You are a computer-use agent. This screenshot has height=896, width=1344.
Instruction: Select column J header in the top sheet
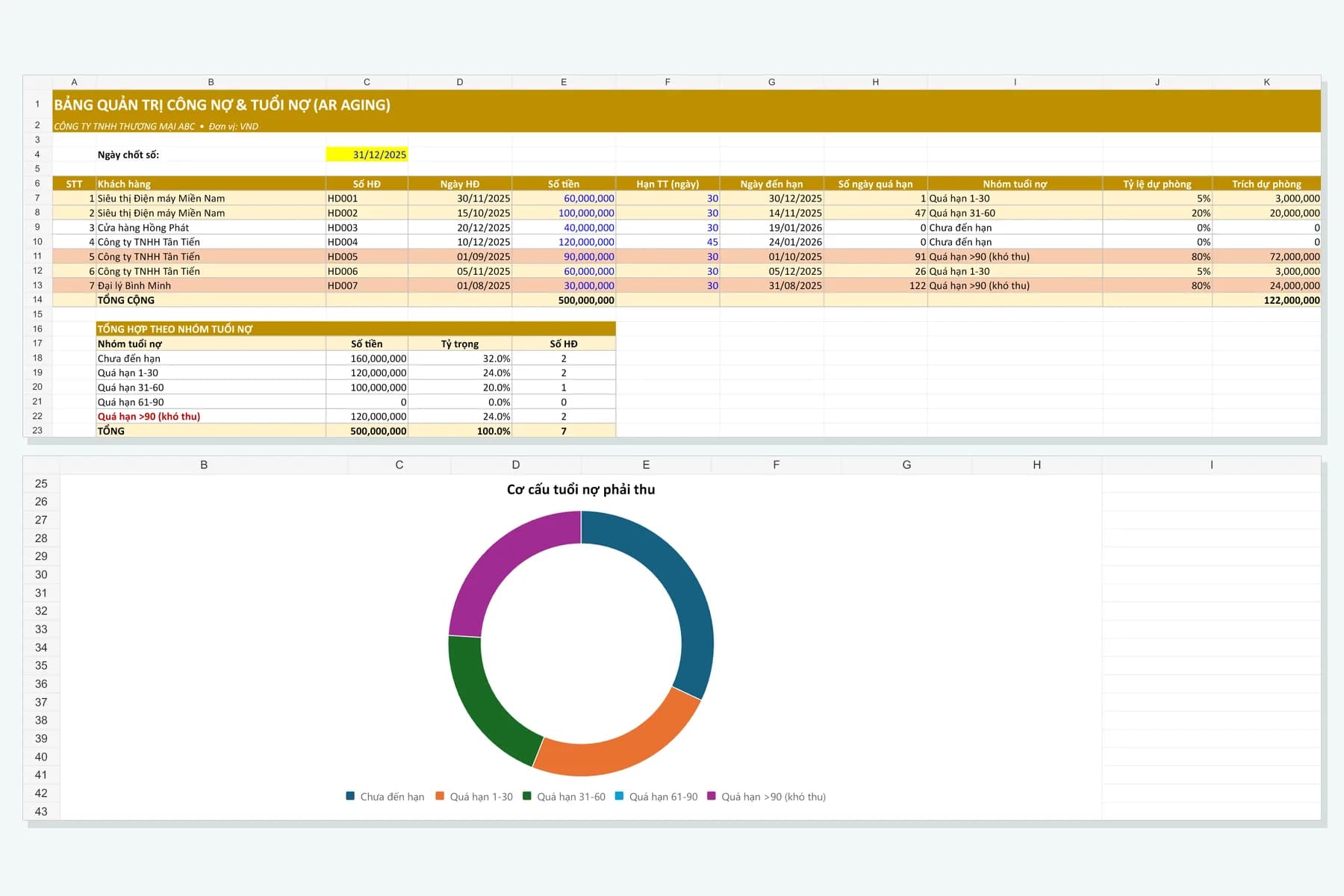1157,82
